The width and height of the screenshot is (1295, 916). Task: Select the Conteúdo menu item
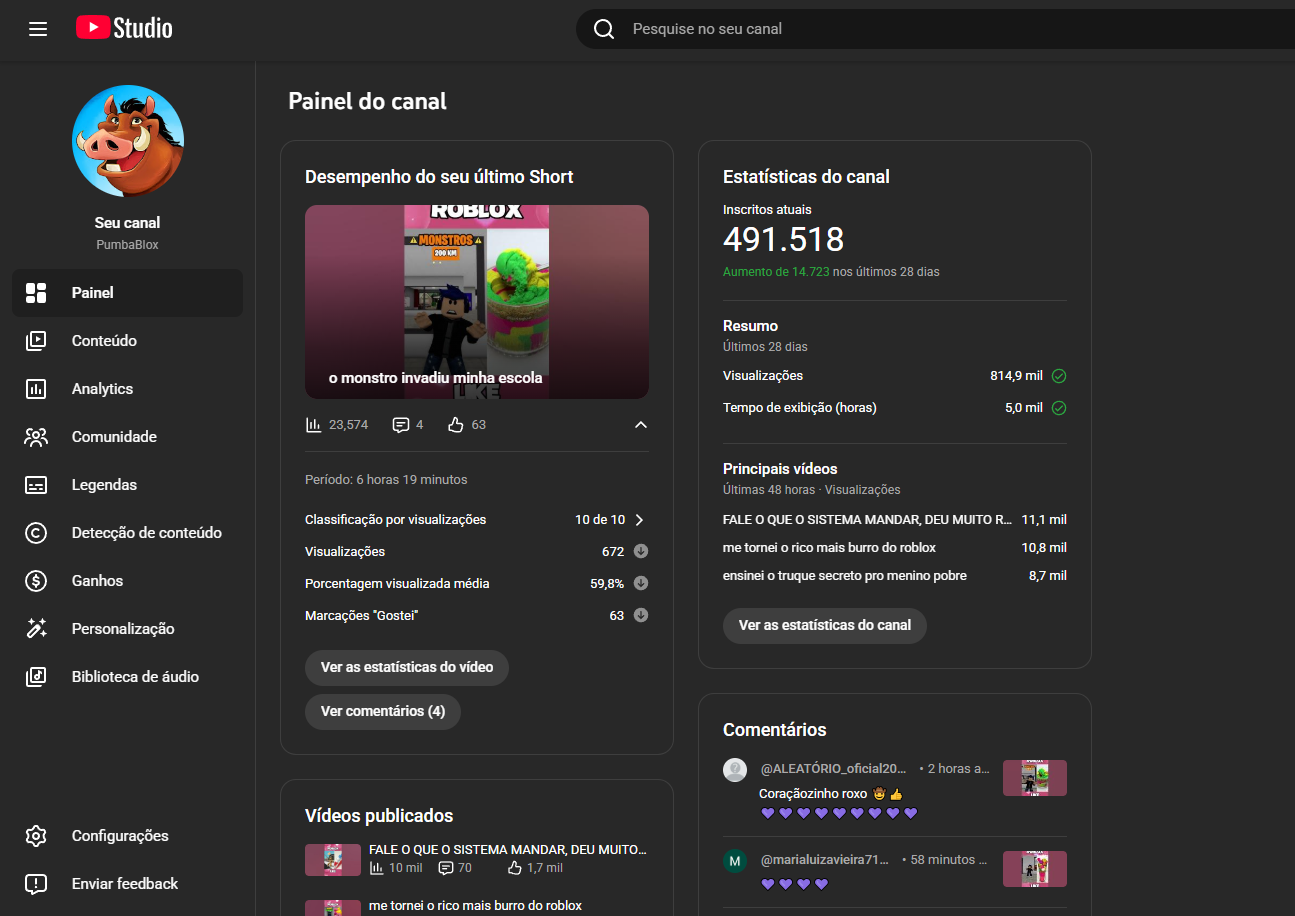(x=104, y=341)
